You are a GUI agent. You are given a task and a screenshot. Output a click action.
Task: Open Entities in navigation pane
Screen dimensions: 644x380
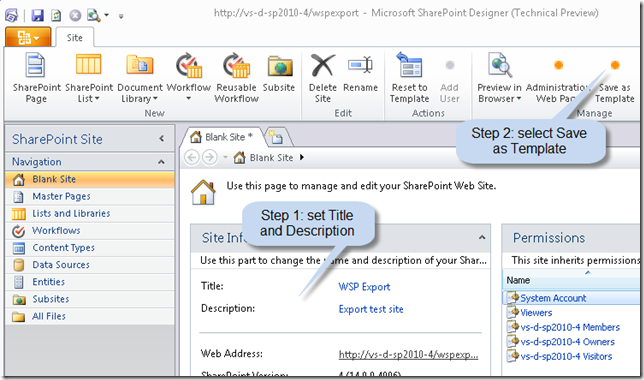(x=90, y=282)
